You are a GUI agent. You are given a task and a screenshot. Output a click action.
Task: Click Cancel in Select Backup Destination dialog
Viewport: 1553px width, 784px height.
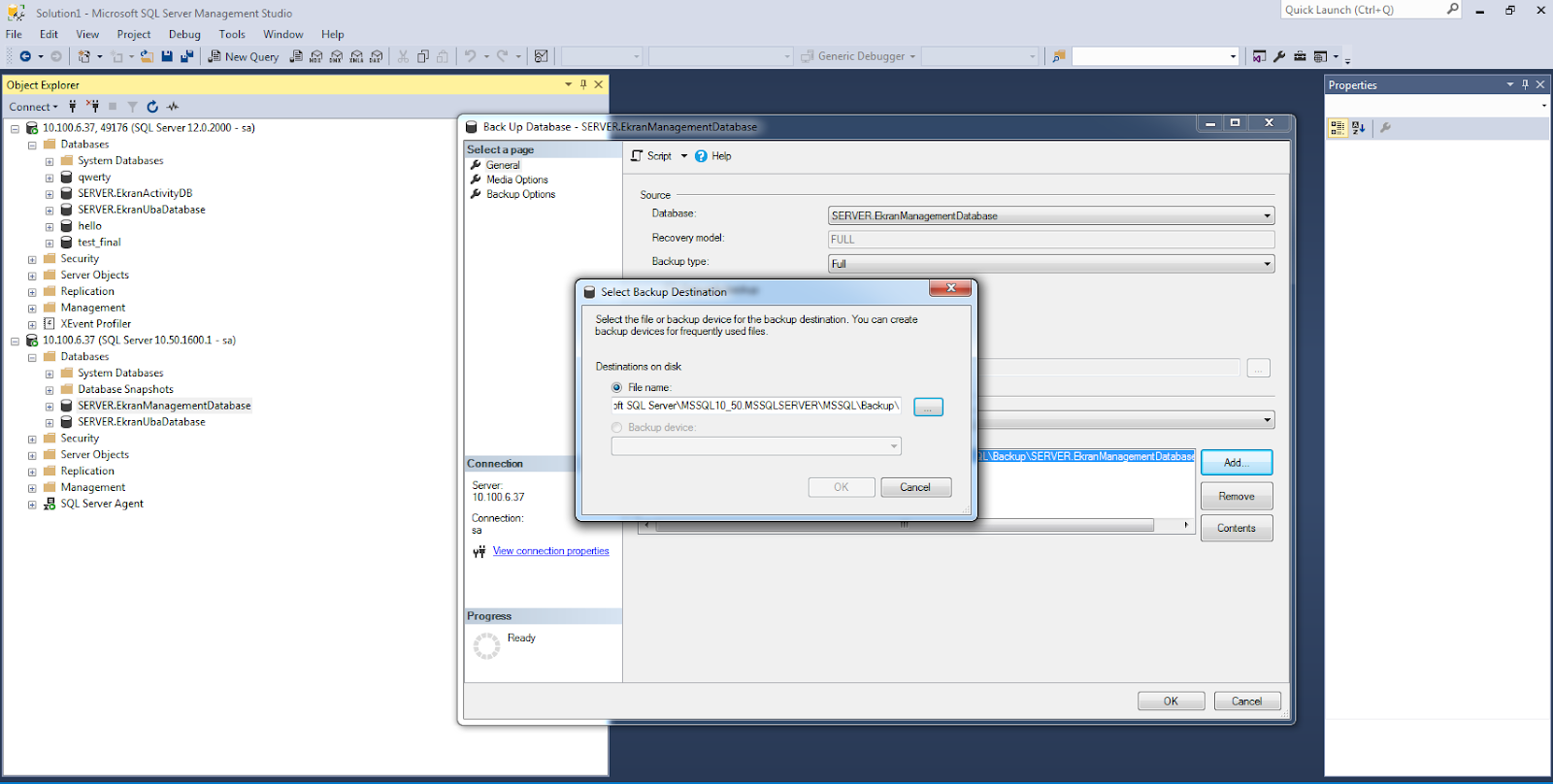click(915, 487)
